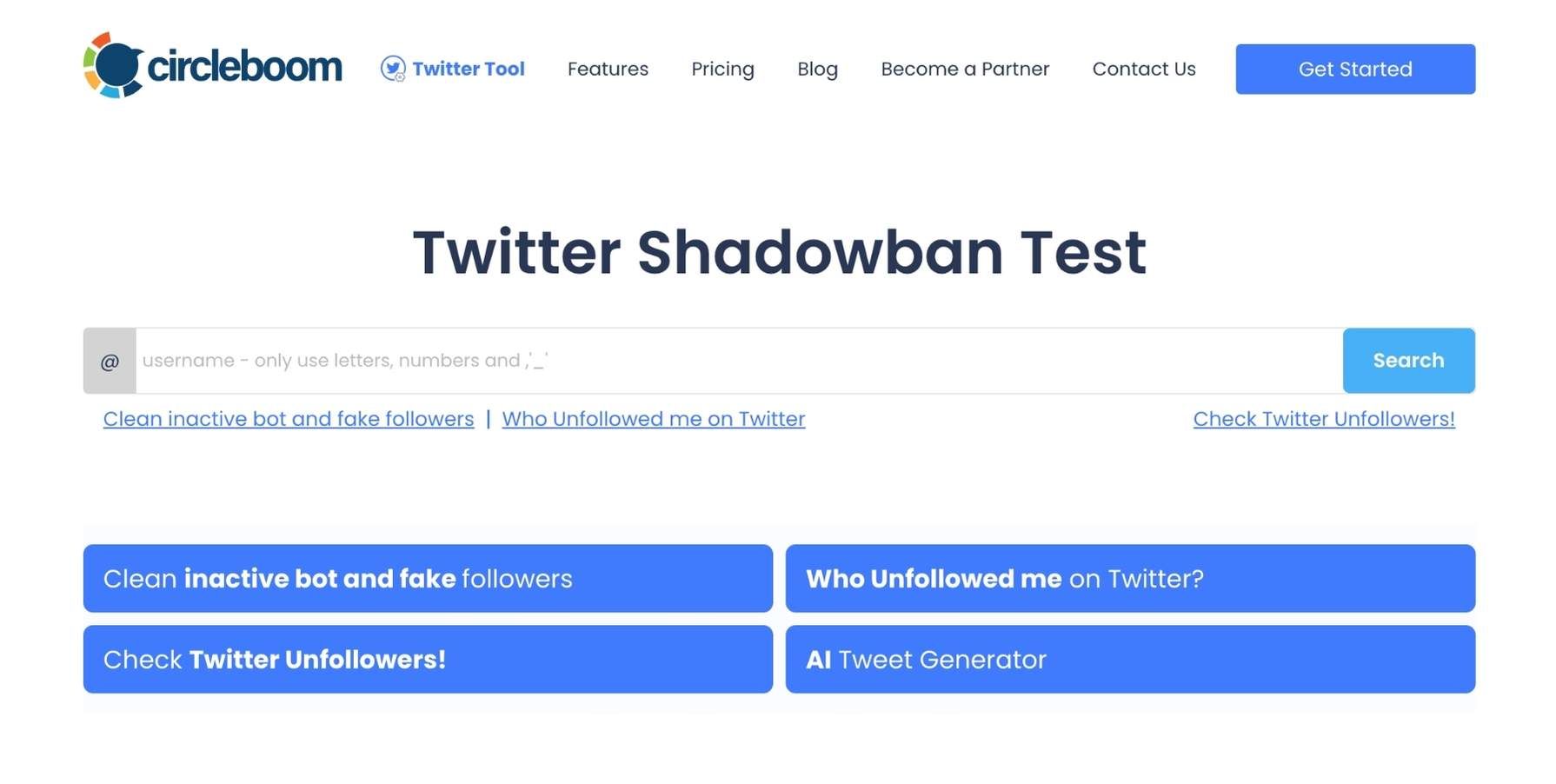Launch the AI Tweet Generator
The height and width of the screenshot is (784, 1556).
coord(1130,659)
